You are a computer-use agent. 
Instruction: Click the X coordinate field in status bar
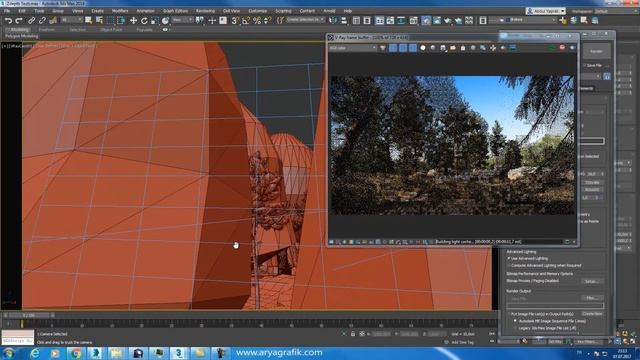pos(382,334)
